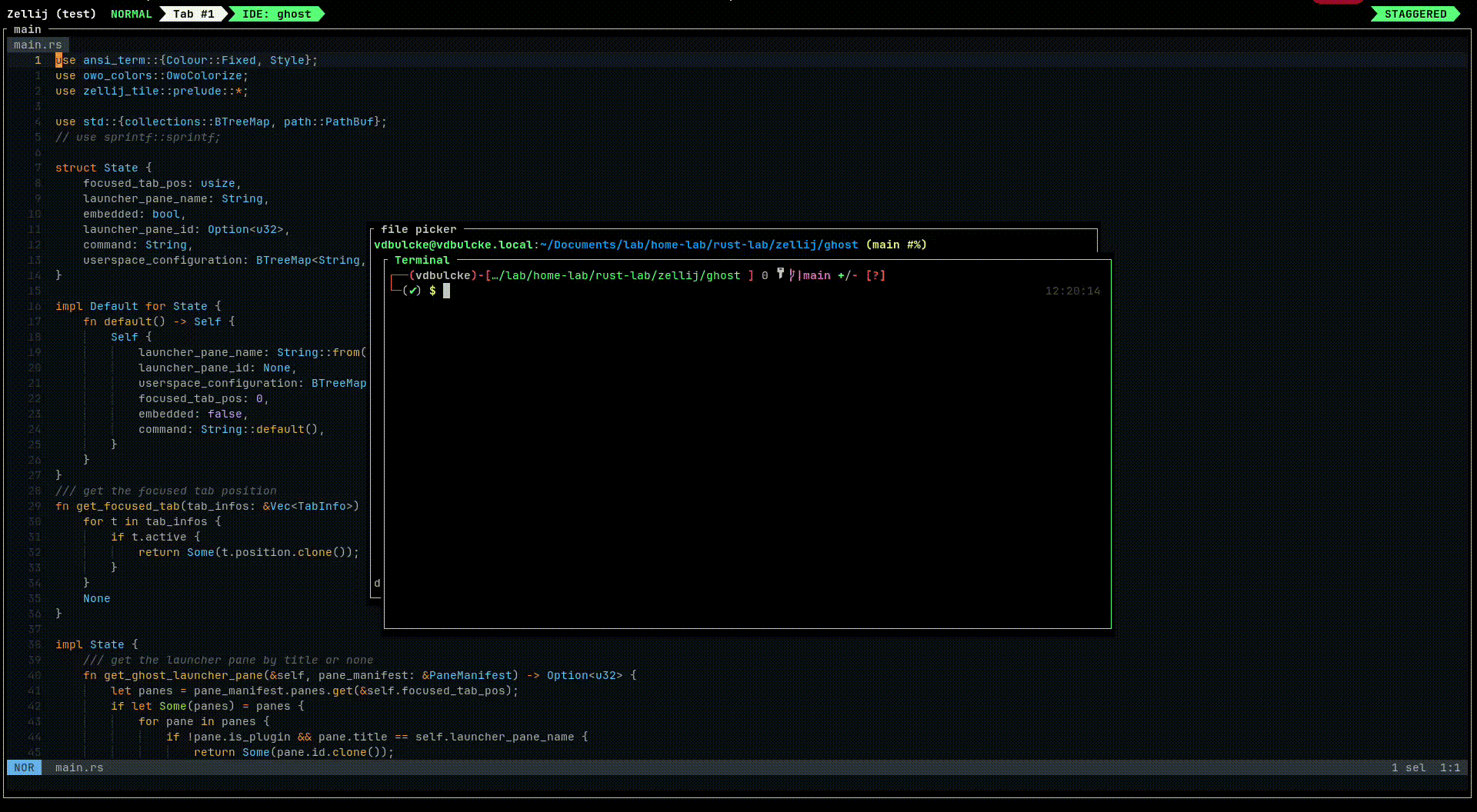Click 'fn default() -> Self {' line
Viewport: 1477px width, 812px height.
[158, 321]
